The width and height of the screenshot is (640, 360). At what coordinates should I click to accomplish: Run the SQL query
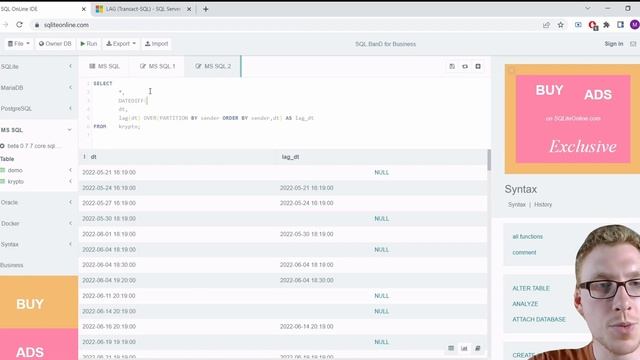click(x=89, y=44)
